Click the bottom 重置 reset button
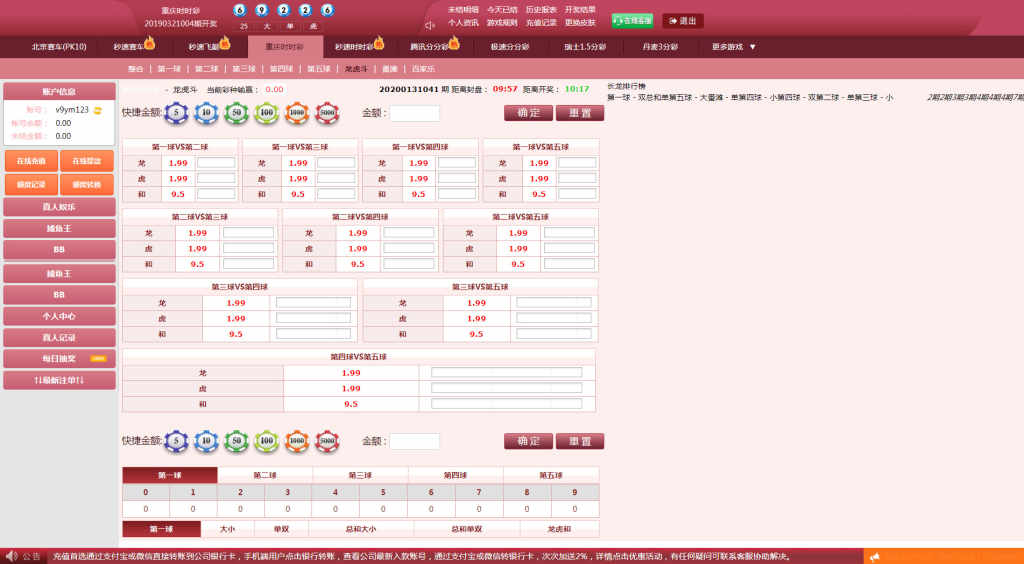1024x564 pixels. (580, 441)
